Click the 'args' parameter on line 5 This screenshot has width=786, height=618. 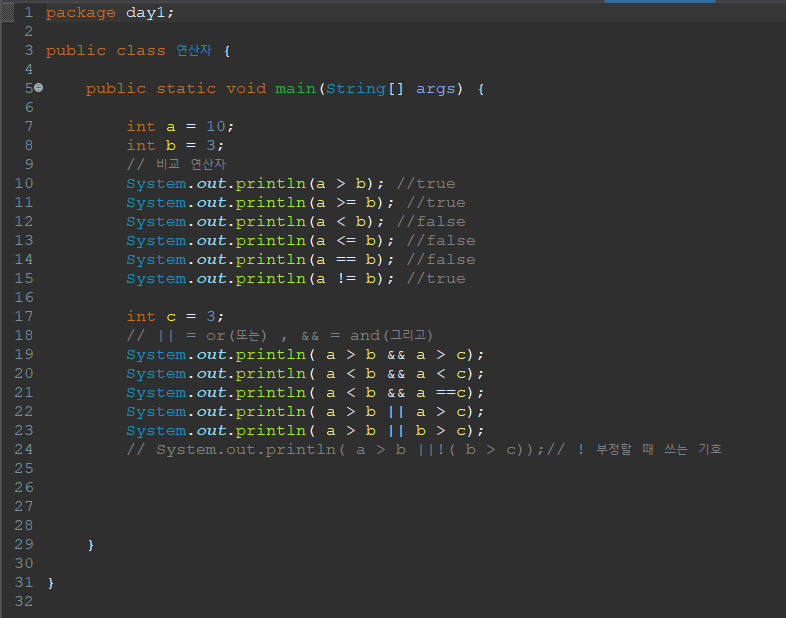(436, 89)
